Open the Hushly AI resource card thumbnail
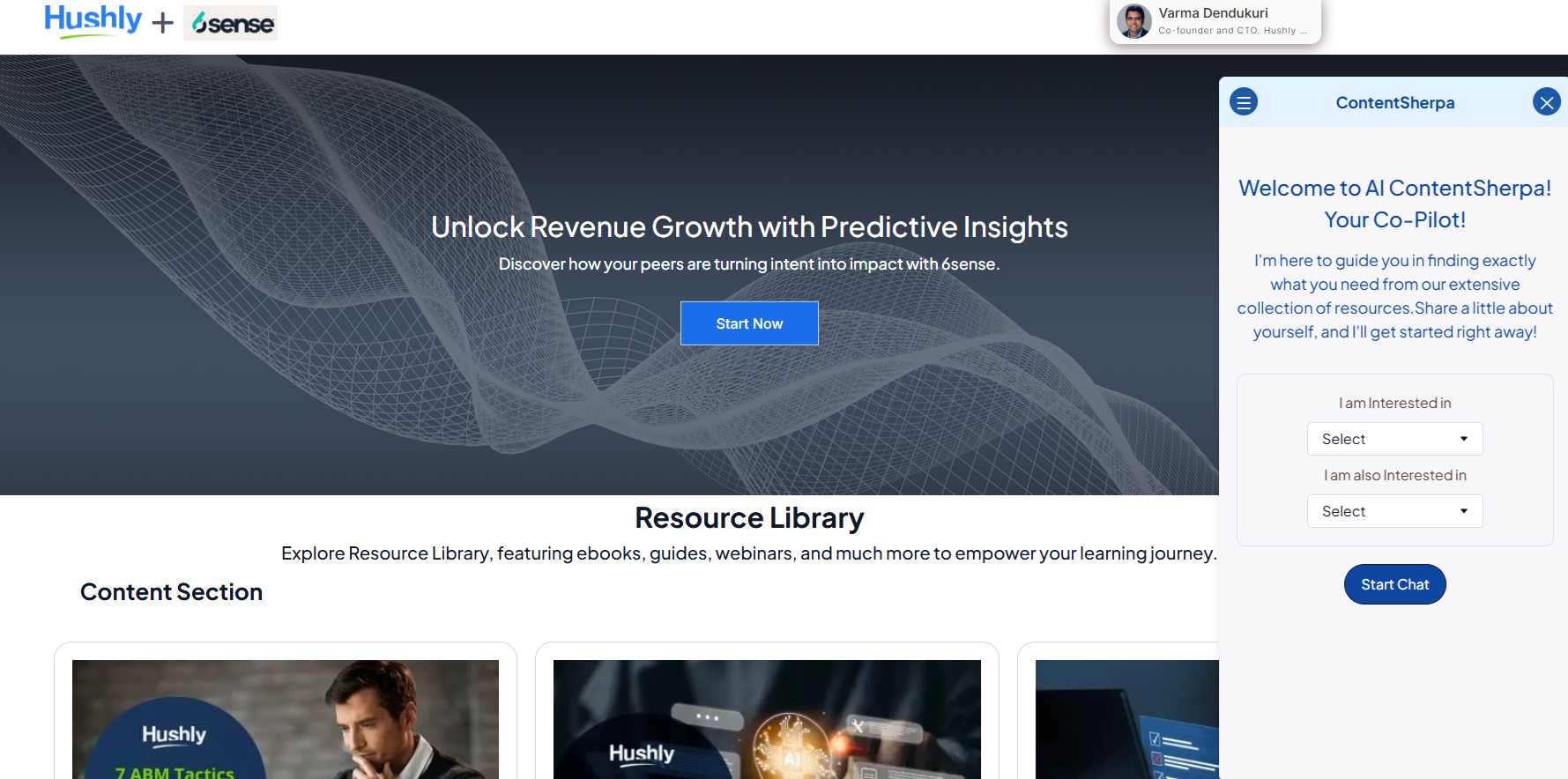The width and height of the screenshot is (1568, 779). [x=767, y=719]
